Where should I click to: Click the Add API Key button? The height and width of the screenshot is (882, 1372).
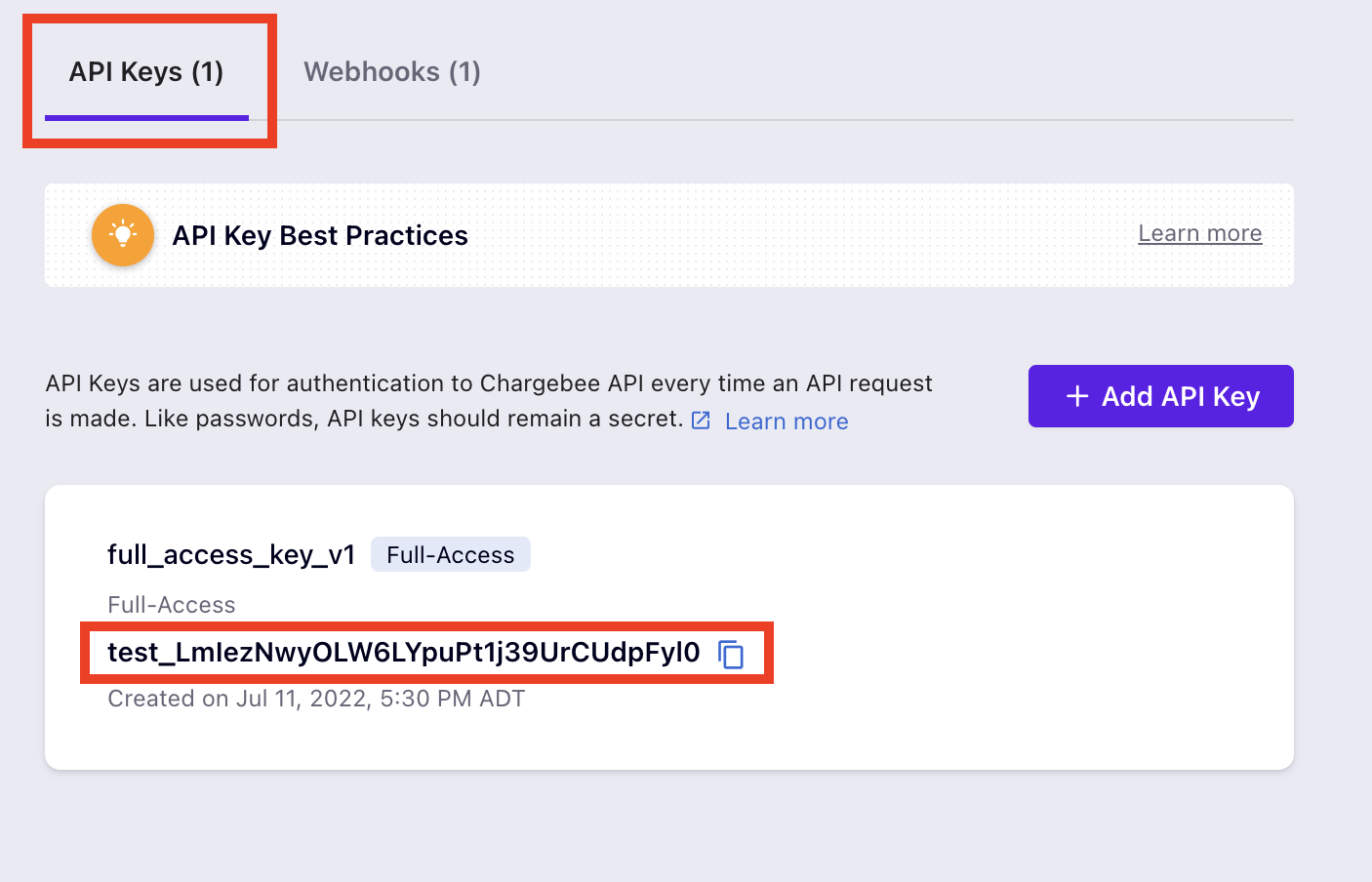point(1160,396)
